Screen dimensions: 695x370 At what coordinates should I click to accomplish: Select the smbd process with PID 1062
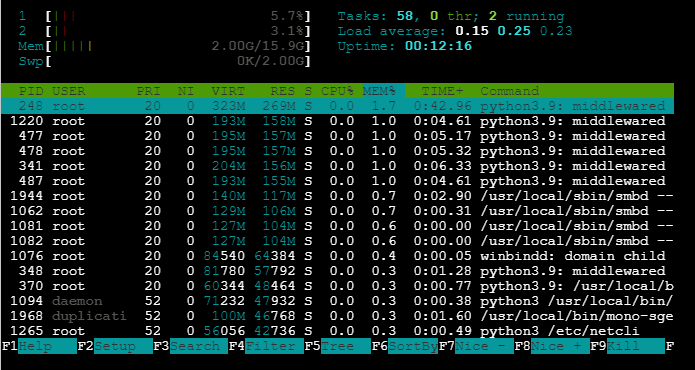(337, 211)
